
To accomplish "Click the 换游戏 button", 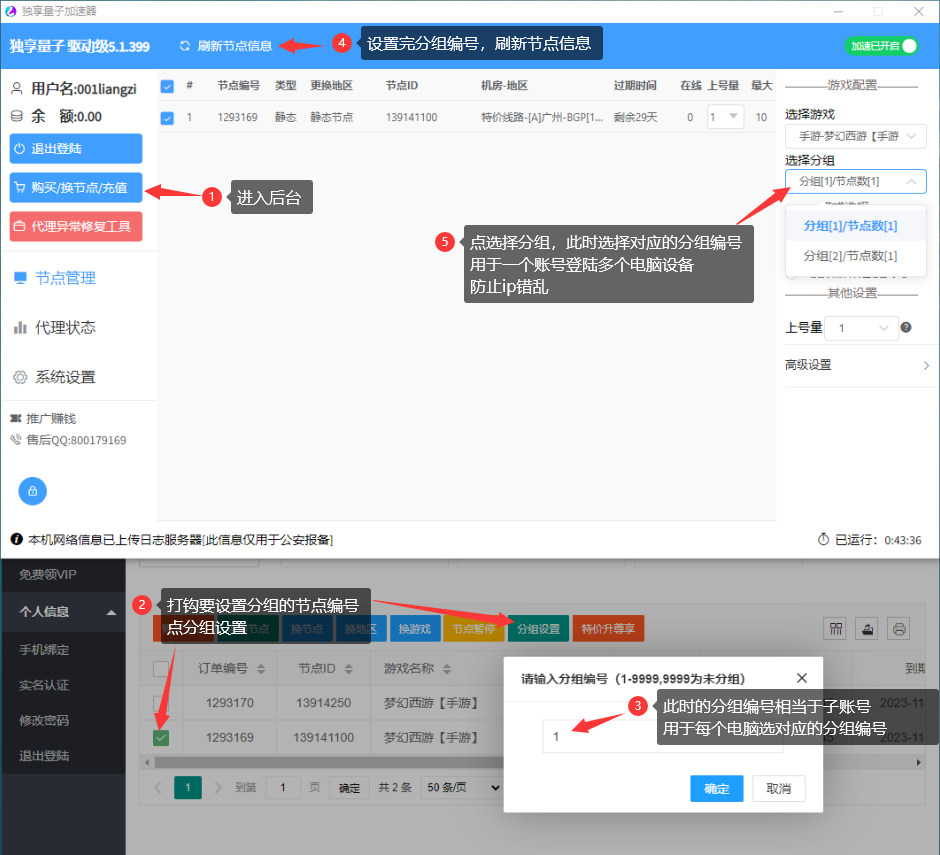I will click(415, 628).
